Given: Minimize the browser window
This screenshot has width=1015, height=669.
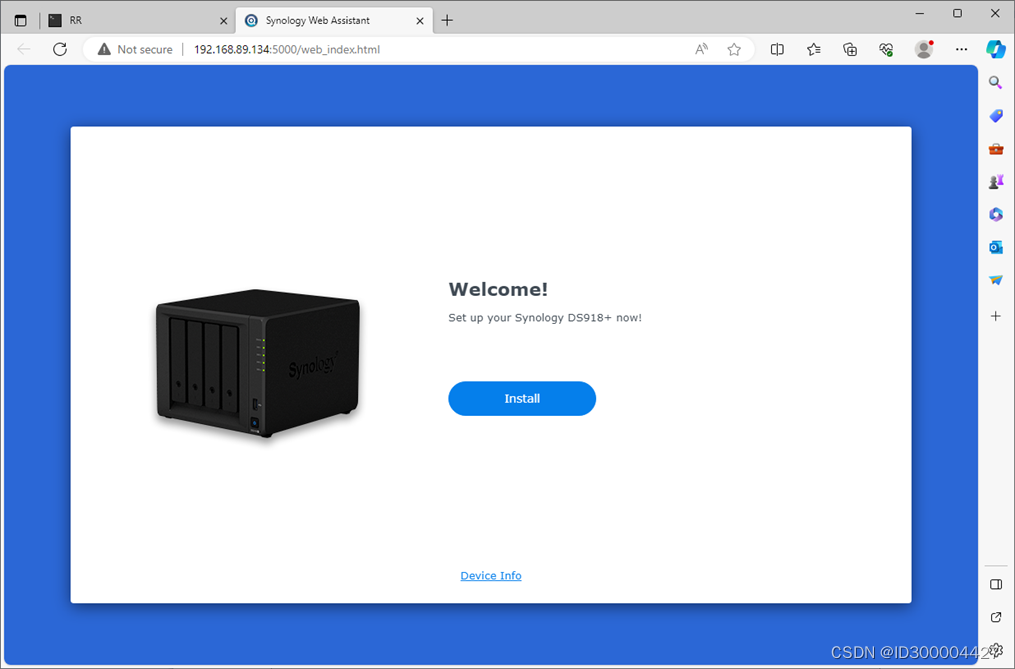Looking at the screenshot, I should tap(920, 14).
